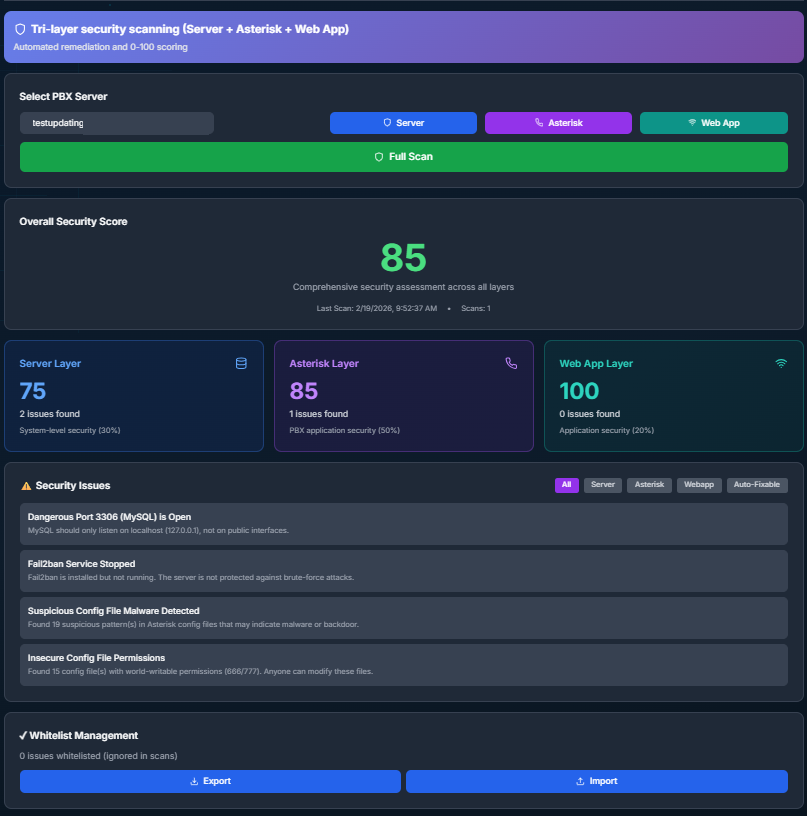Show only Webapp security issues

(x=699, y=485)
